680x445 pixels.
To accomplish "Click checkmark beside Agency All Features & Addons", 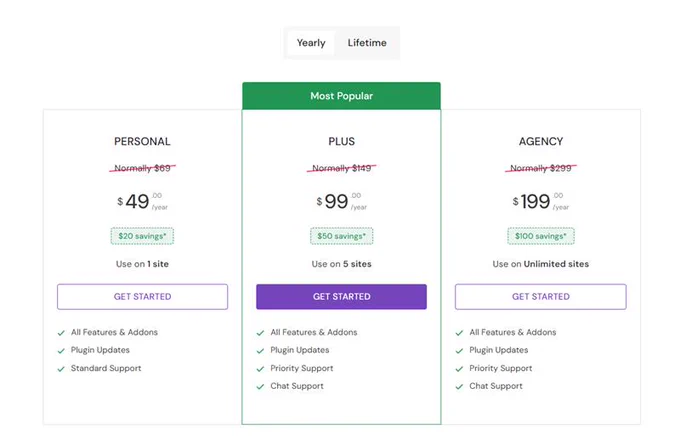I will click(x=459, y=333).
